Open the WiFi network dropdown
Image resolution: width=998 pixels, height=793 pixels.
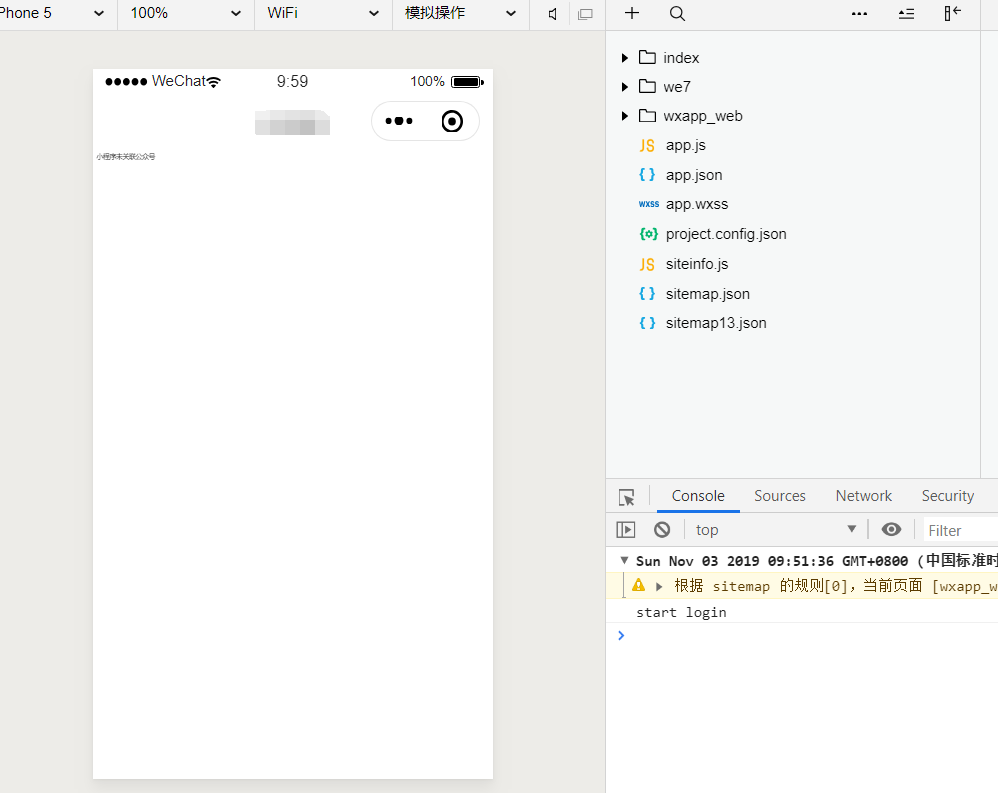pos(323,14)
